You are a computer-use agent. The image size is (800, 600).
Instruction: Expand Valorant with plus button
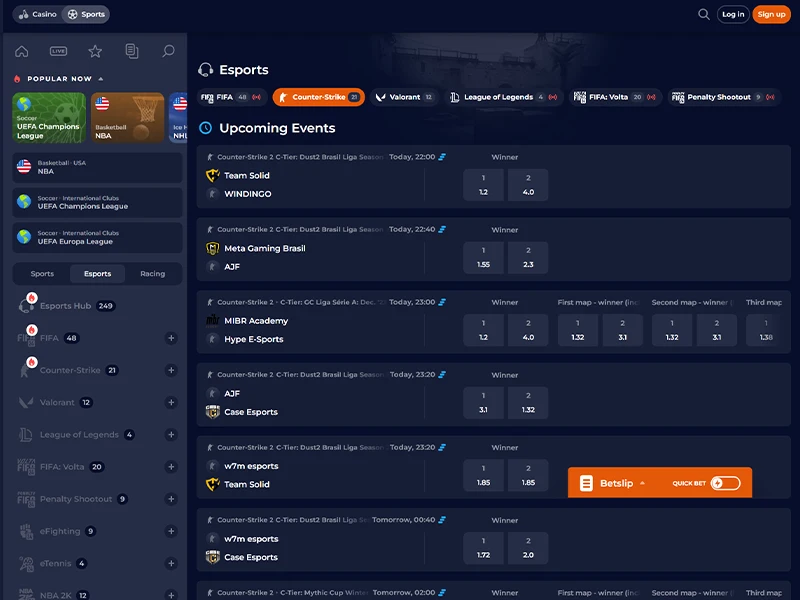171,403
